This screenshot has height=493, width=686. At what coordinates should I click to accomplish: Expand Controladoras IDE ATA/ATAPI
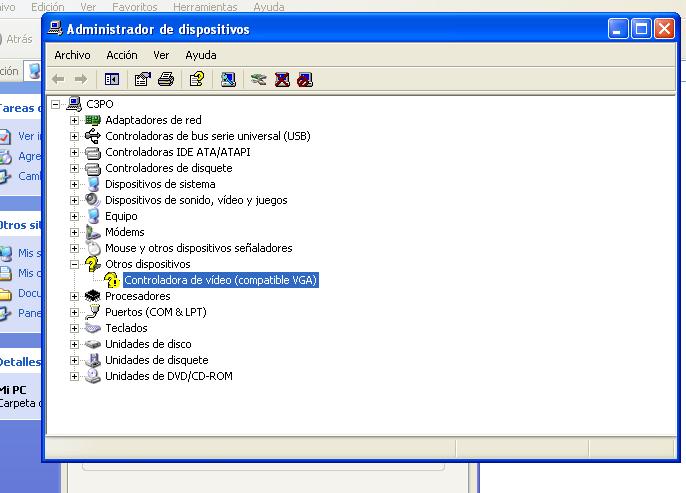[x=74, y=152]
